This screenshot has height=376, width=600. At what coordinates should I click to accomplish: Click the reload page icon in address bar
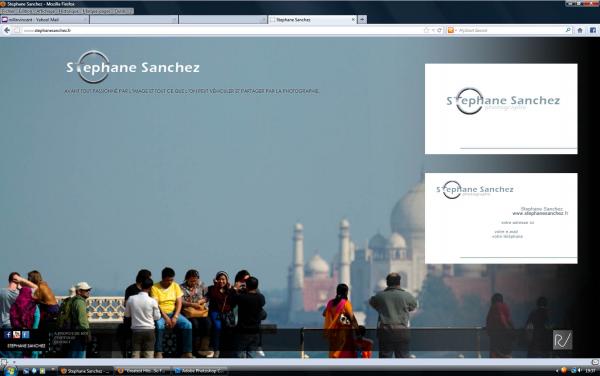pyautogui.click(x=440, y=30)
